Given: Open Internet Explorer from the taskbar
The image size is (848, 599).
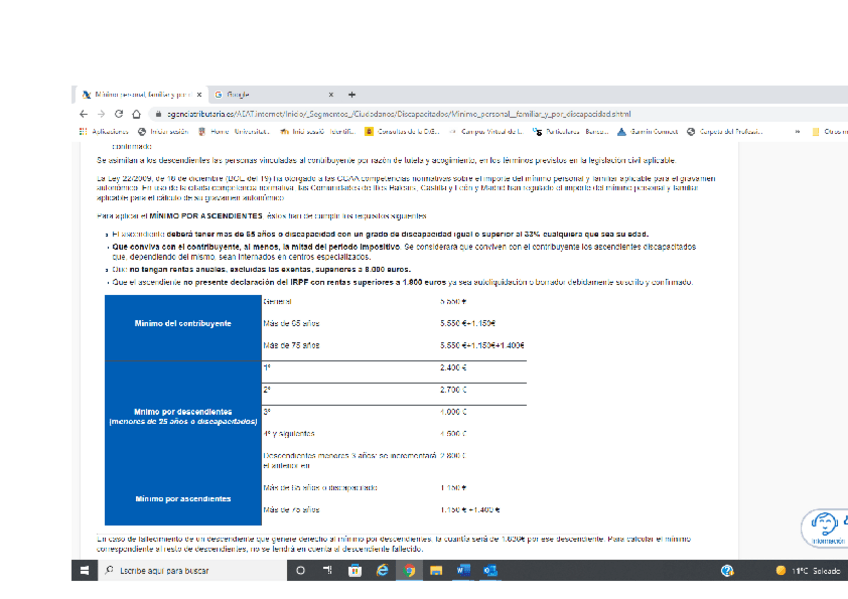Looking at the screenshot, I should [x=382, y=570].
